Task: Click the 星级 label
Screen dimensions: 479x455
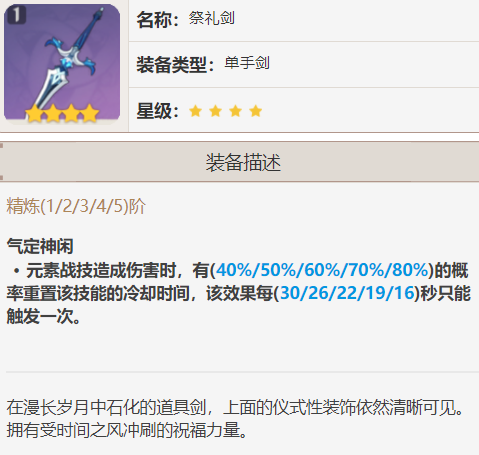Action: (157, 111)
